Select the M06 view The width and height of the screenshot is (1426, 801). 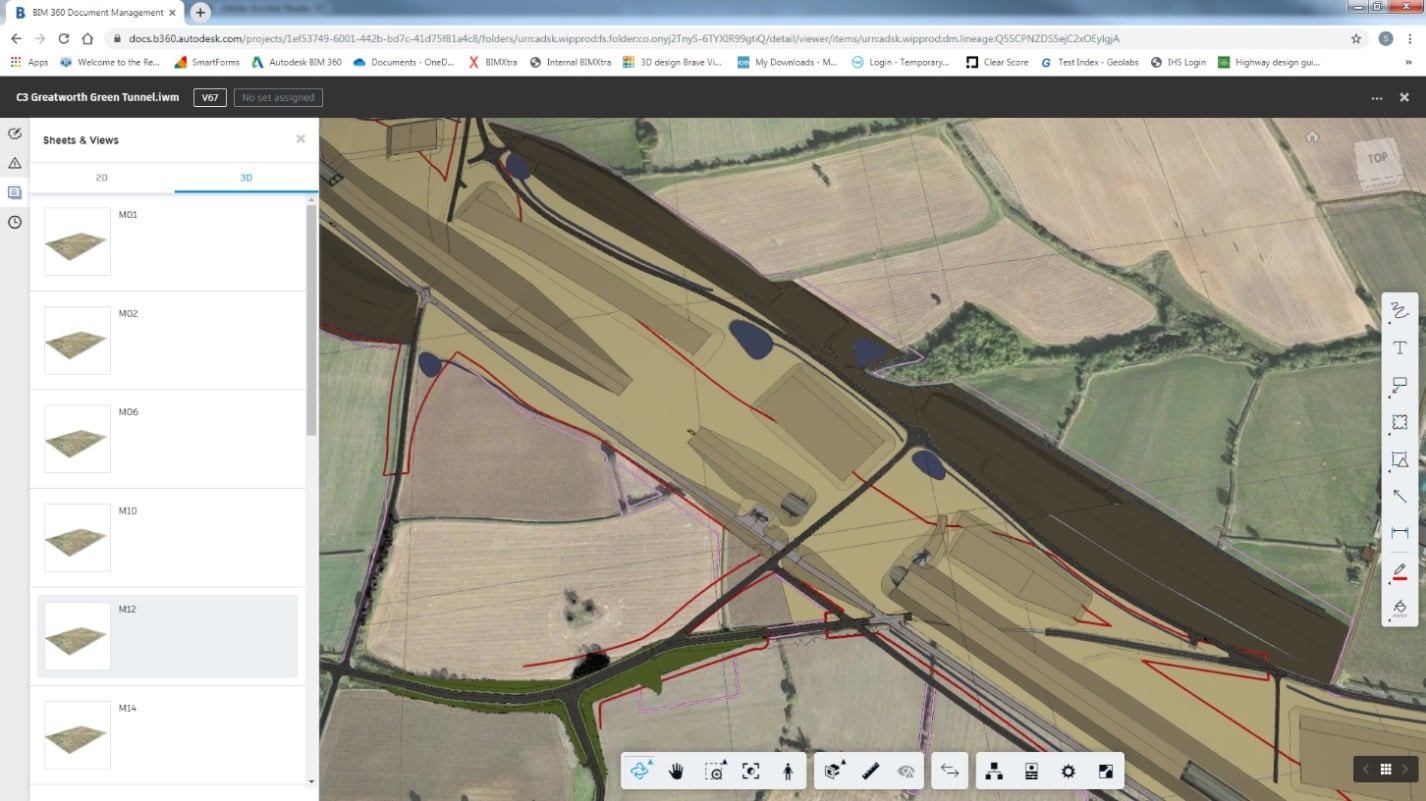point(167,439)
